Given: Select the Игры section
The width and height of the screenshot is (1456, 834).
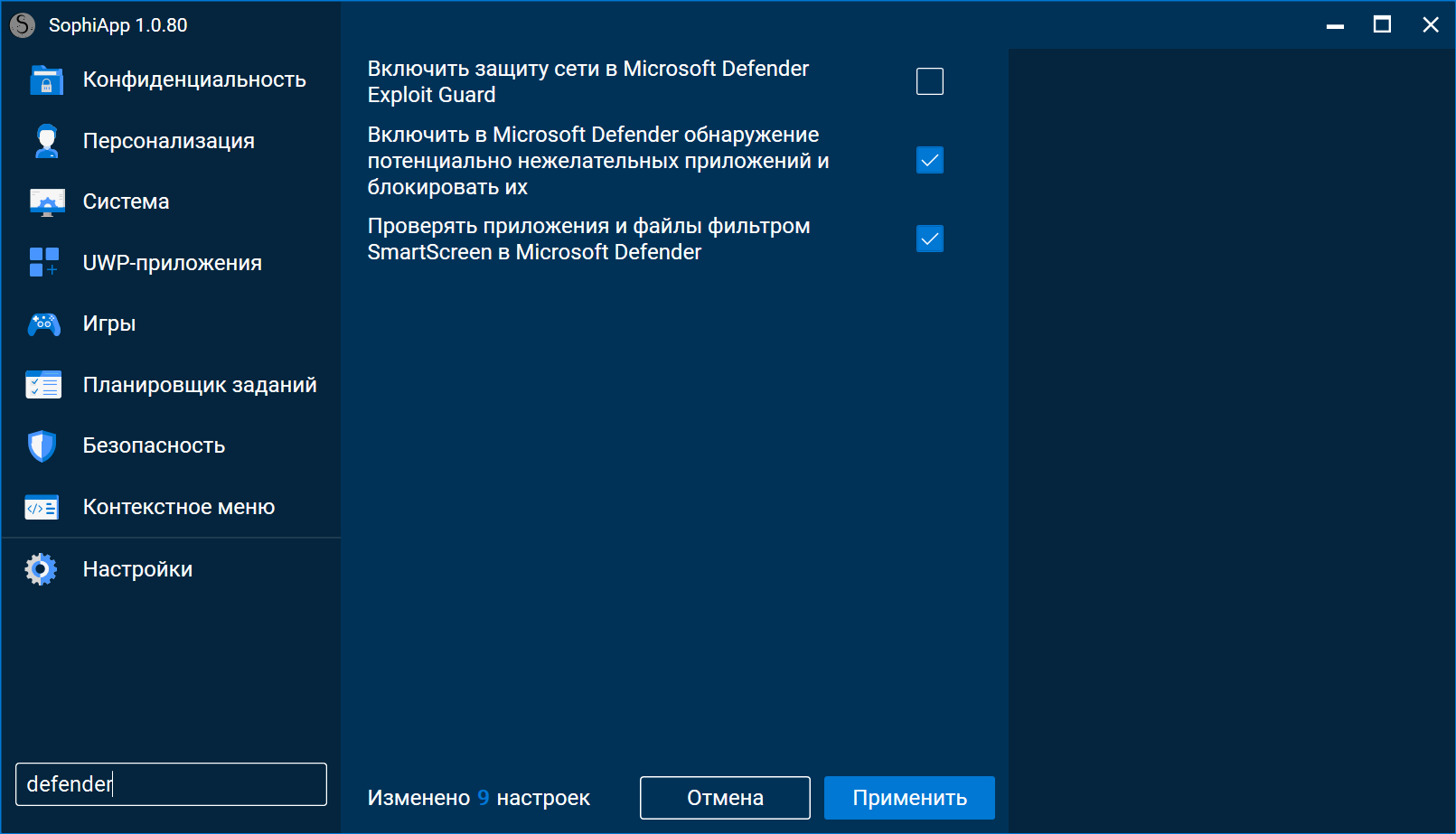Looking at the screenshot, I should (x=109, y=323).
